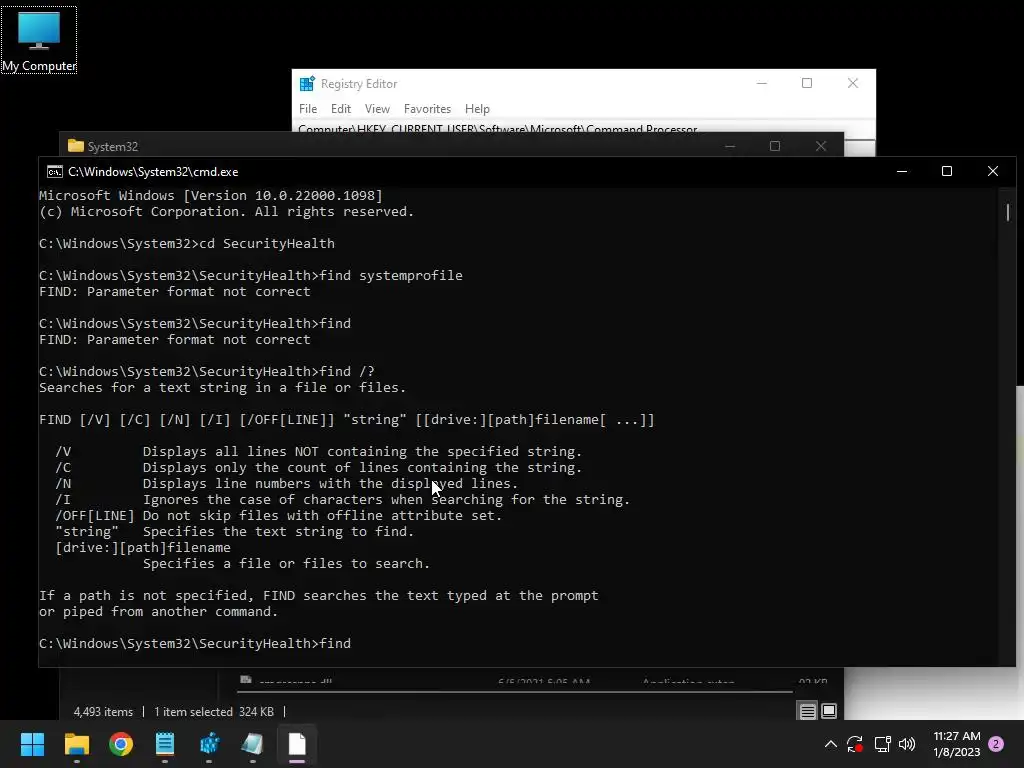Switch Explorer to large thumbnails view
1024x768 pixels.
pyautogui.click(x=829, y=711)
